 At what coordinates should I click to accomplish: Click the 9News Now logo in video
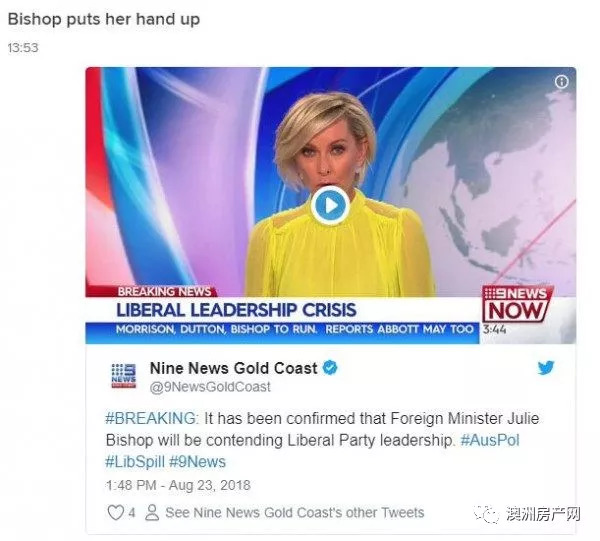517,305
